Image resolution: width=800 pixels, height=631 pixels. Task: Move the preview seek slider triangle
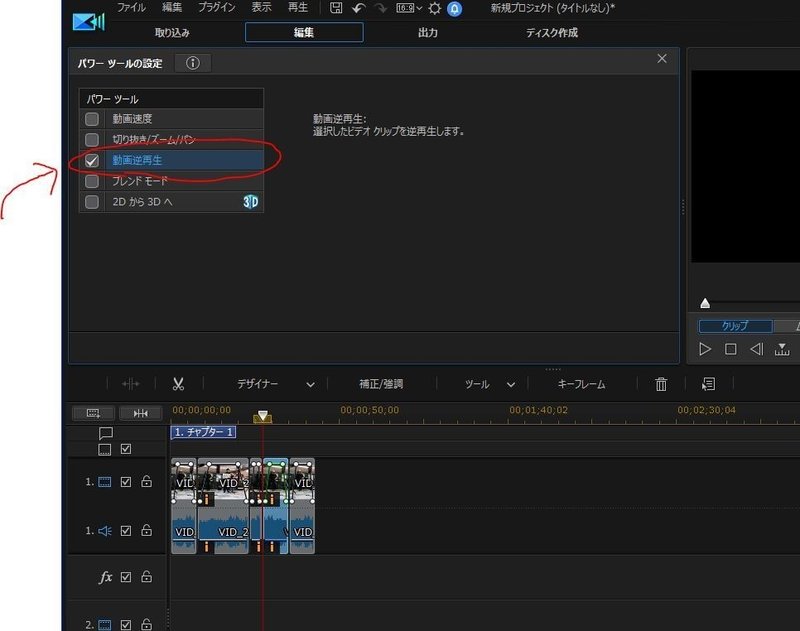(705, 302)
